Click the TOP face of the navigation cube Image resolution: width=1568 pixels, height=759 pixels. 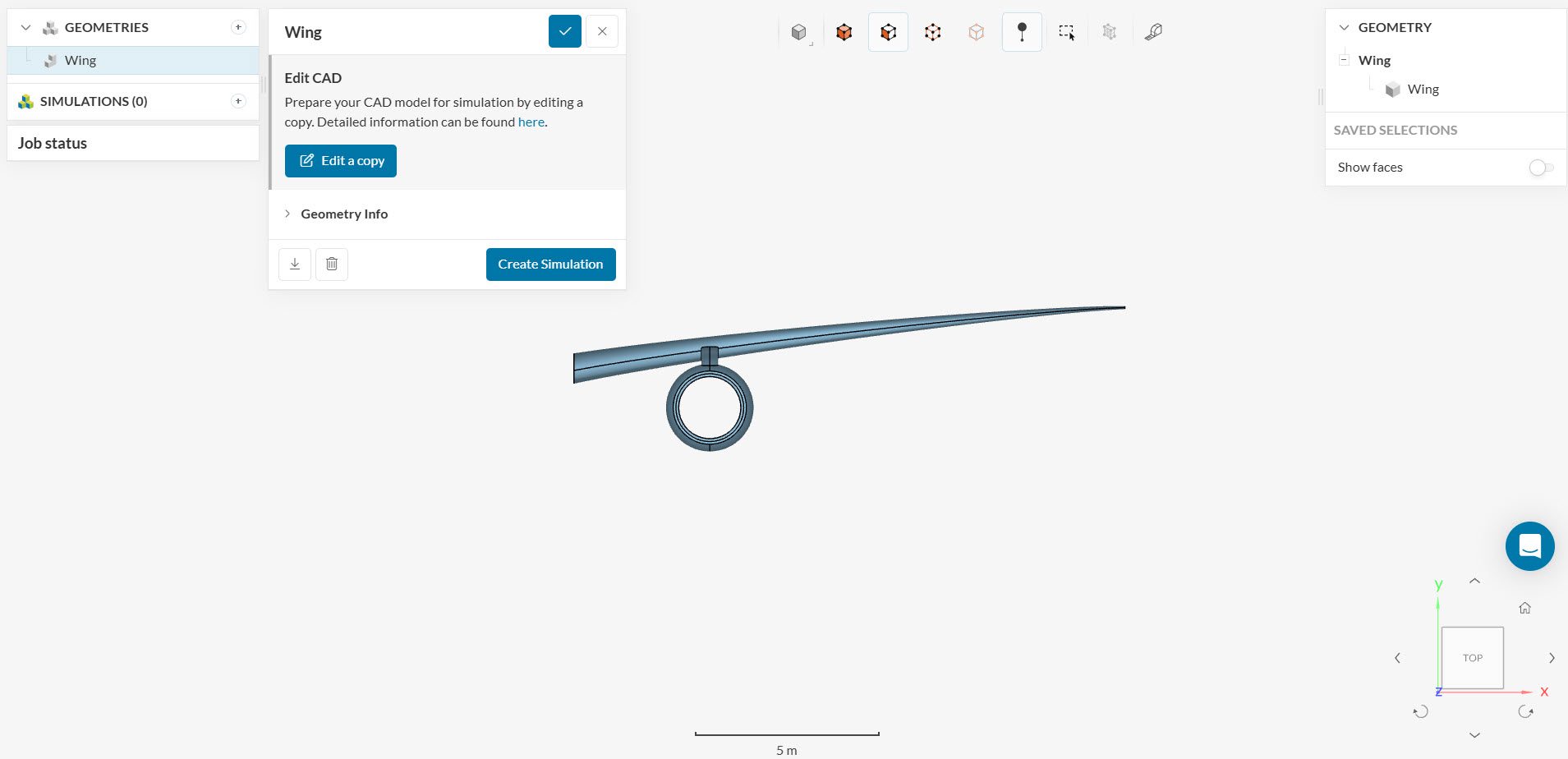[1472, 657]
